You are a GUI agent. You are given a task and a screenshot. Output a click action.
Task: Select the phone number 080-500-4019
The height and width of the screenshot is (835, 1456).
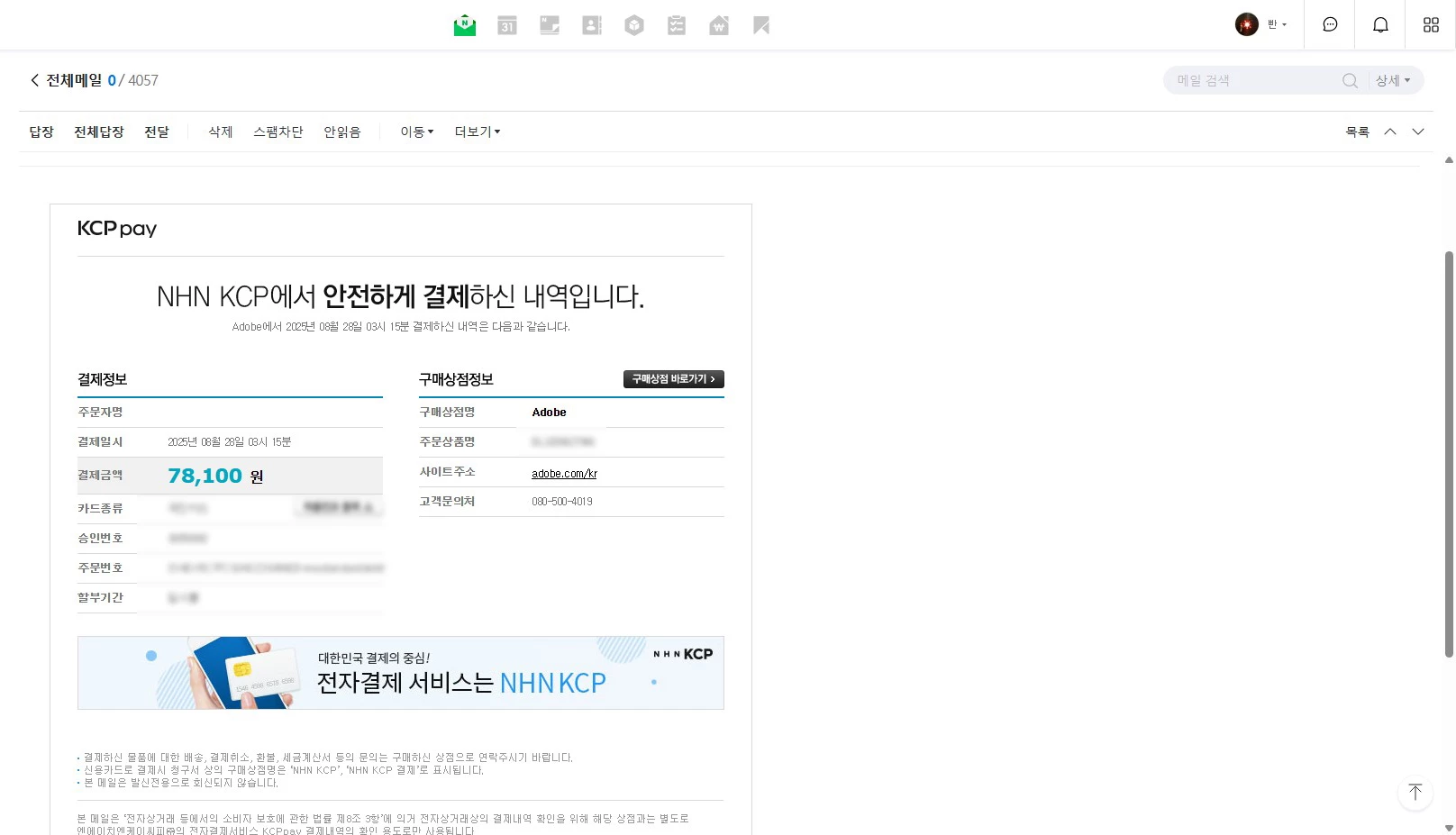(x=562, y=502)
